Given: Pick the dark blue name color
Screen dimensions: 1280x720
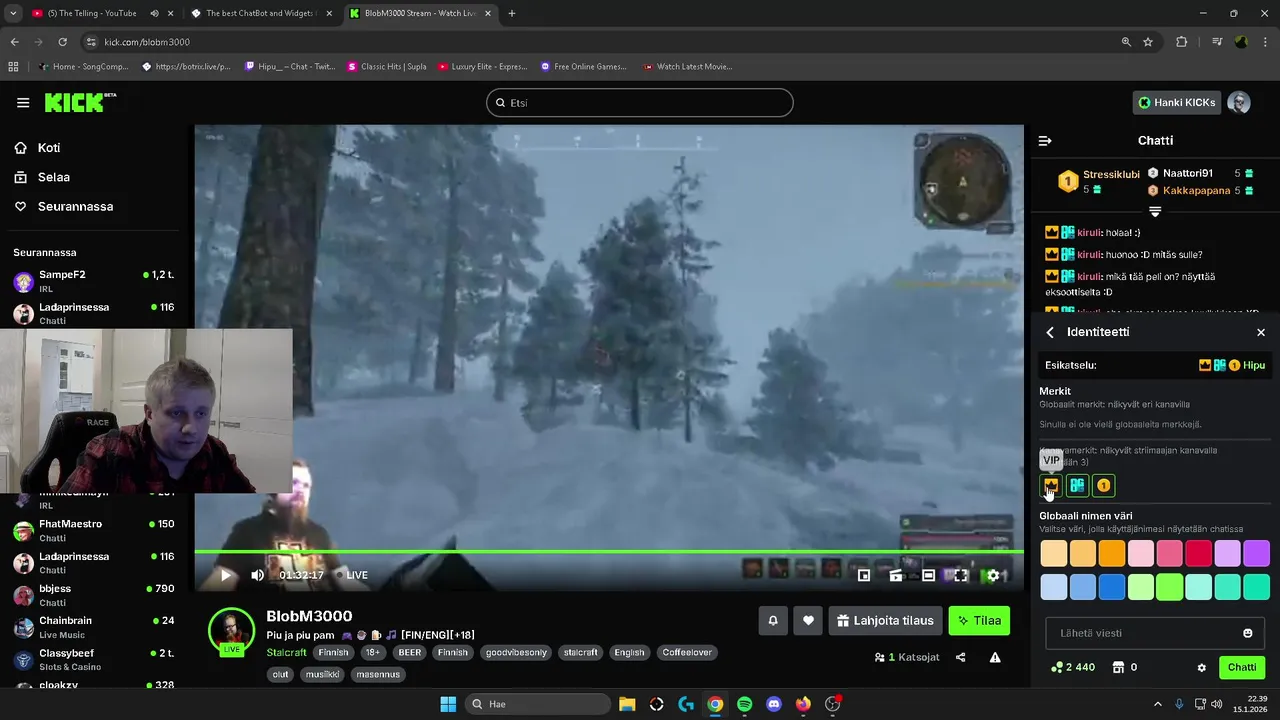Looking at the screenshot, I should tap(1112, 588).
